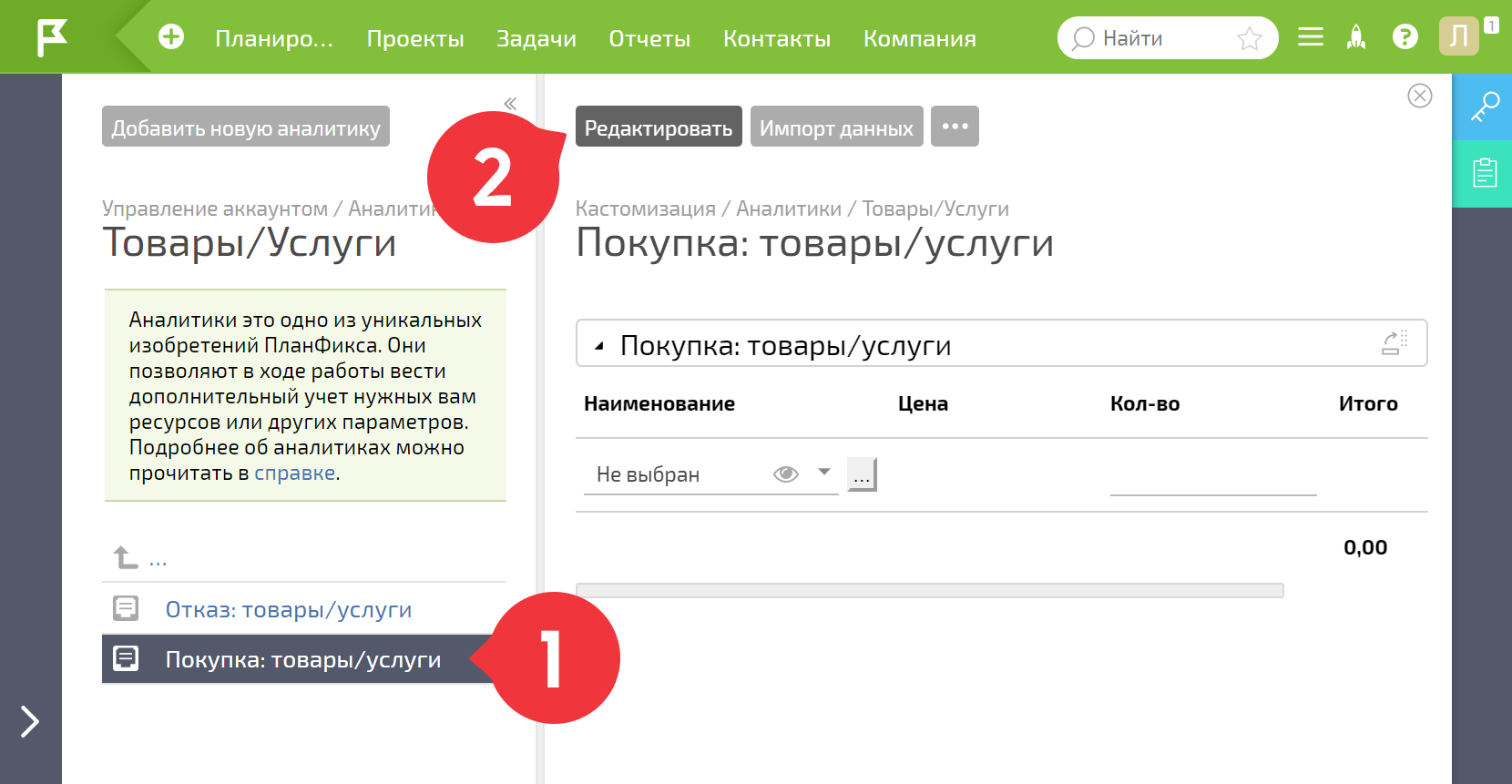This screenshot has width=1512, height=784.
Task: Click the key icon on the blue side tab
Action: coord(1485,107)
